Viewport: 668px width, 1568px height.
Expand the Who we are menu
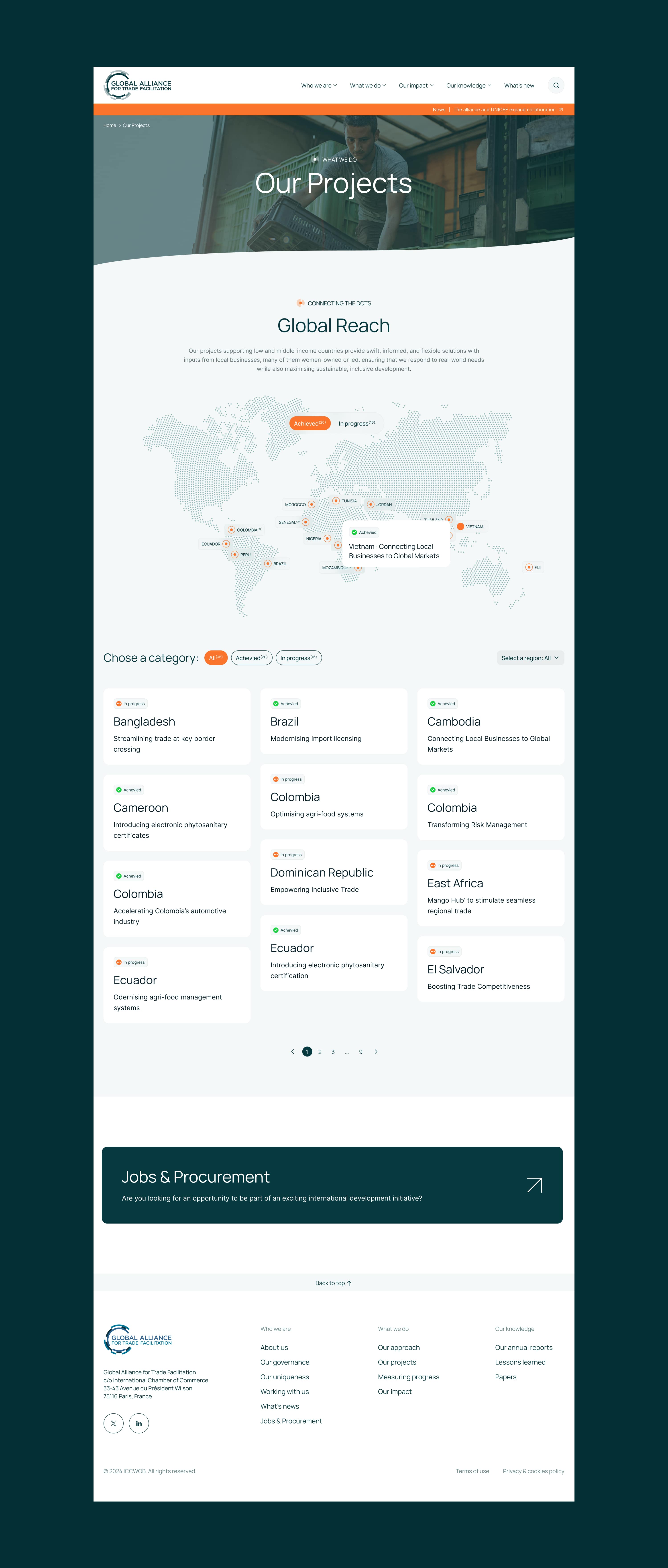coord(319,86)
